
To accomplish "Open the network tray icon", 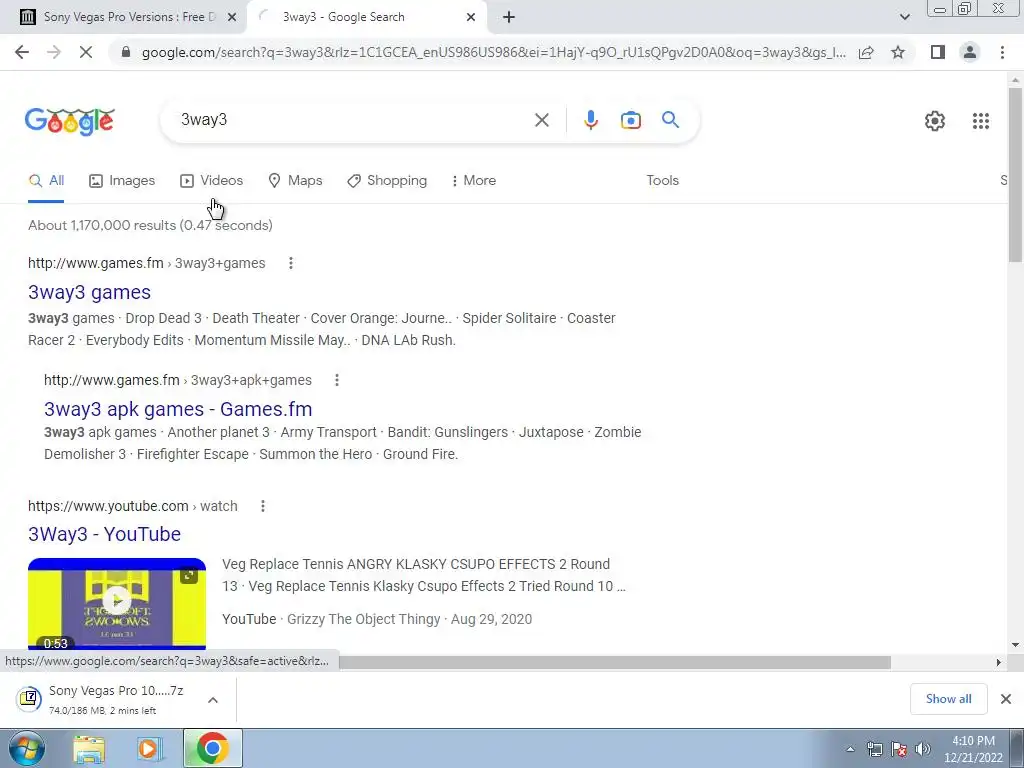I will 874,750.
